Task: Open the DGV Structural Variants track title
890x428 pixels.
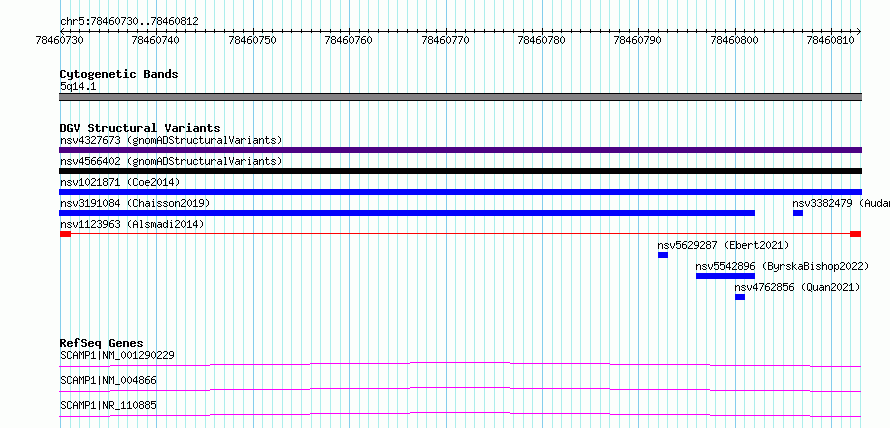Action: coord(140,128)
